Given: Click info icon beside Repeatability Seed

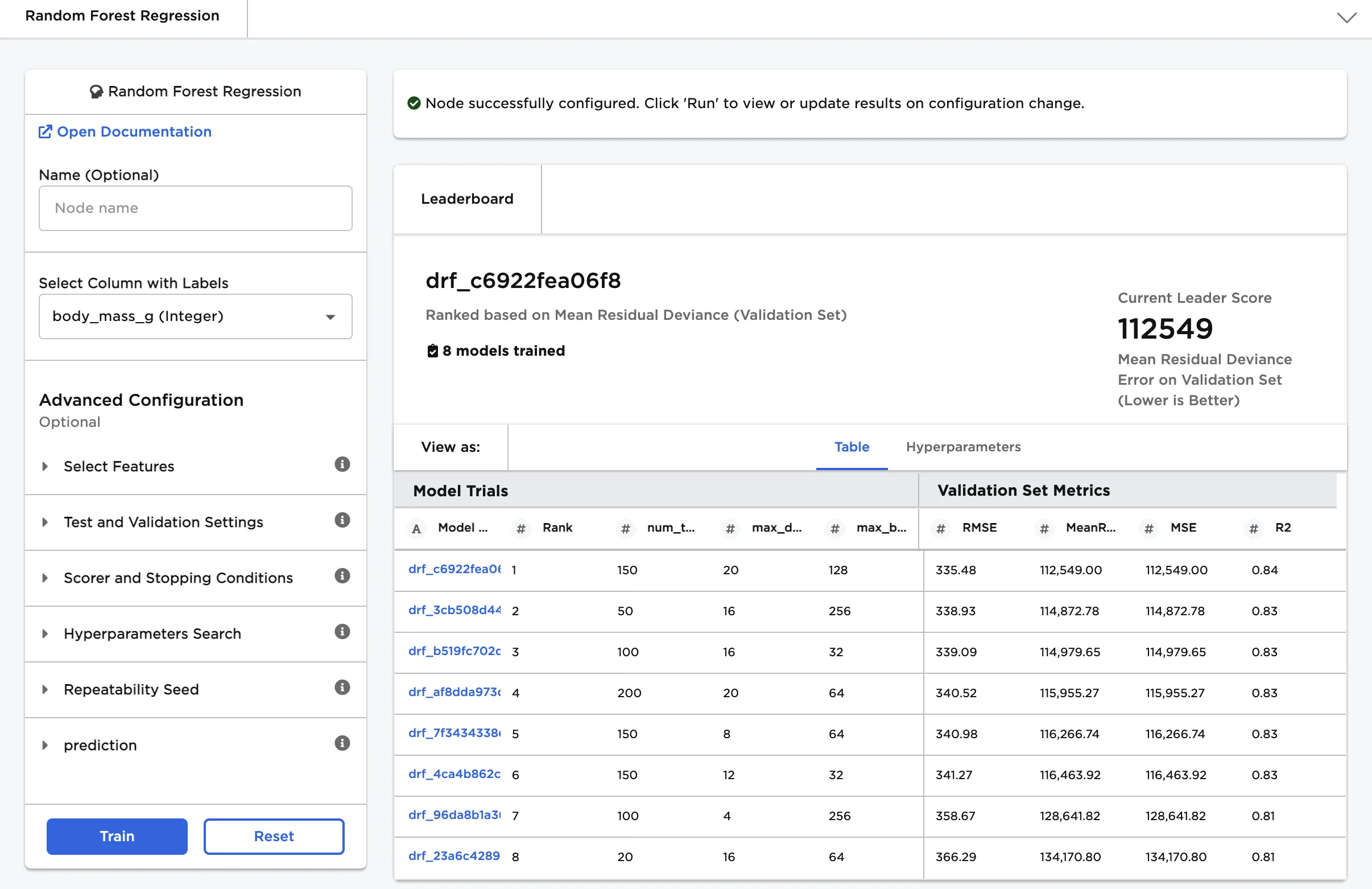Looking at the screenshot, I should 342,688.
